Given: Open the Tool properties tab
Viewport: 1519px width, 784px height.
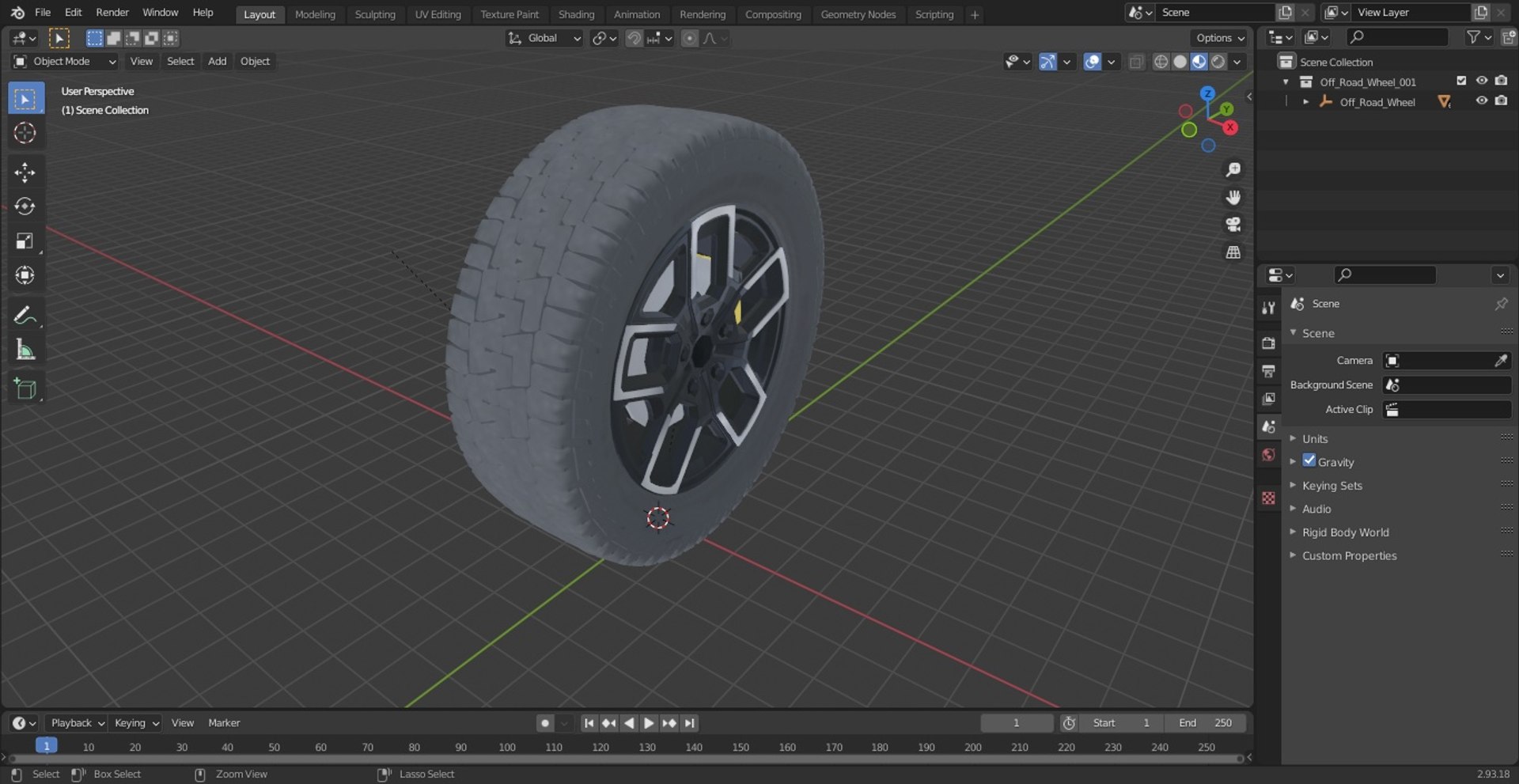Looking at the screenshot, I should click(1269, 308).
